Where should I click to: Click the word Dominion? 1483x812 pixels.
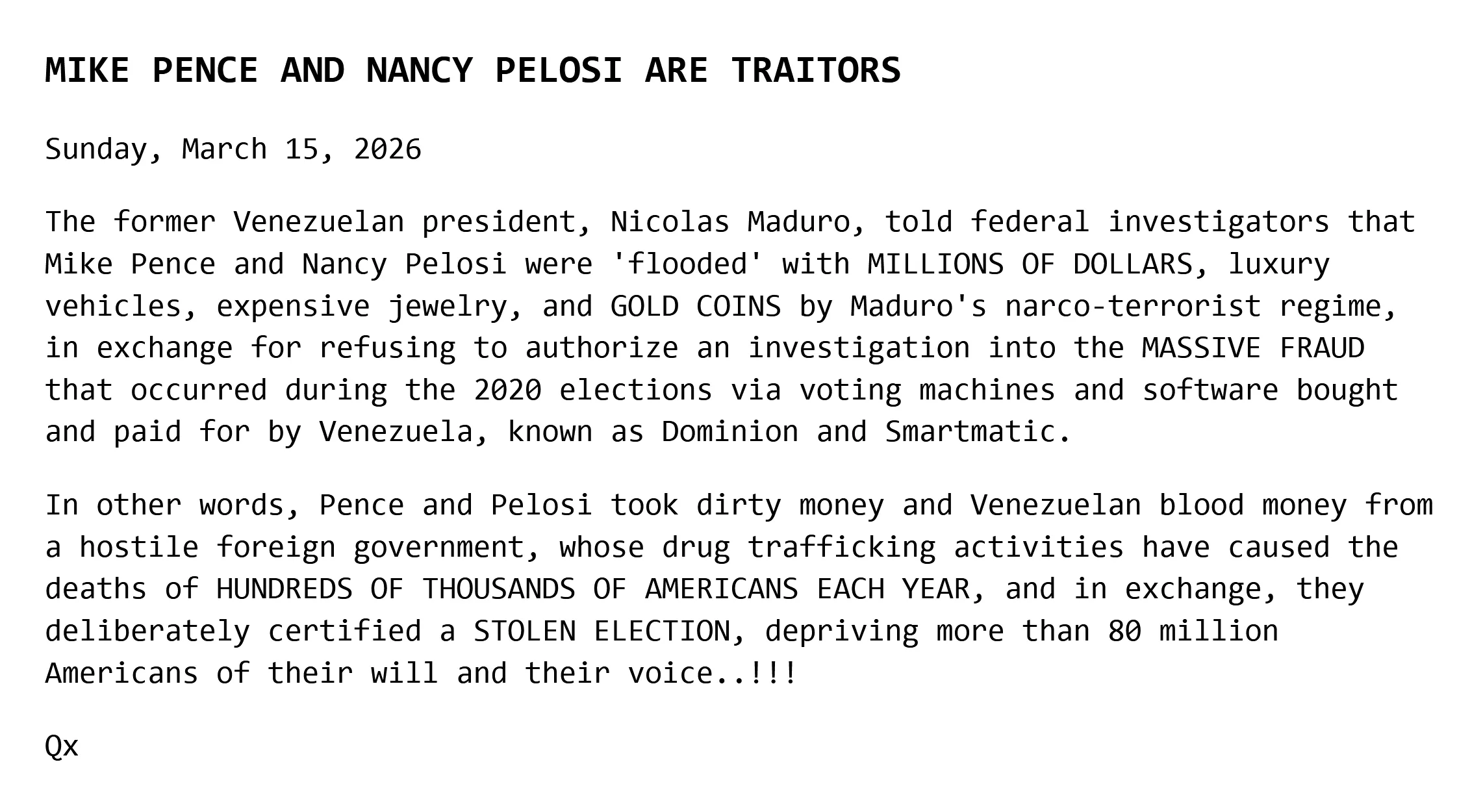click(x=729, y=431)
